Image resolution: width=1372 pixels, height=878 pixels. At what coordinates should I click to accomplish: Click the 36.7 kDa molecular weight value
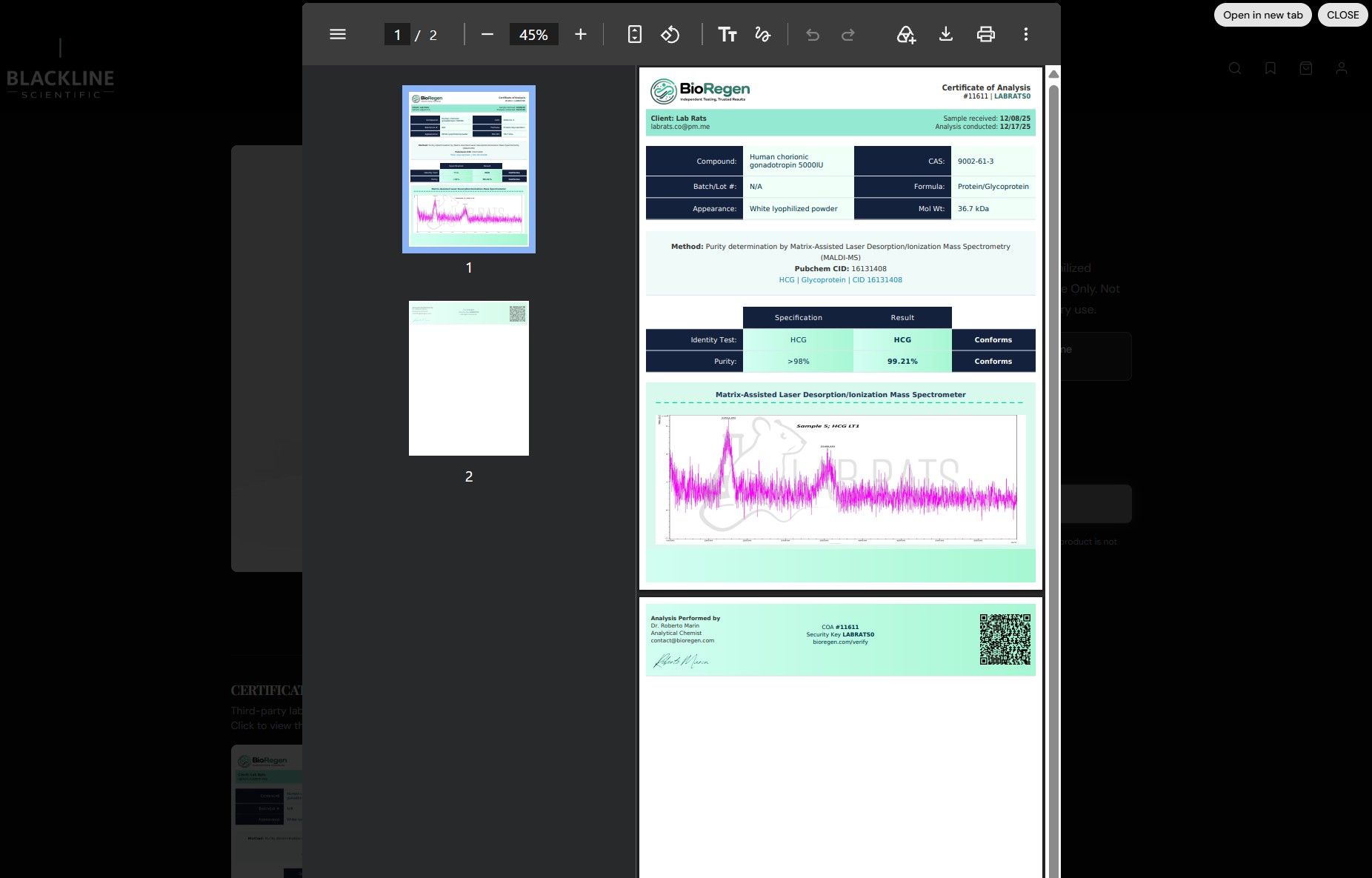[973, 209]
